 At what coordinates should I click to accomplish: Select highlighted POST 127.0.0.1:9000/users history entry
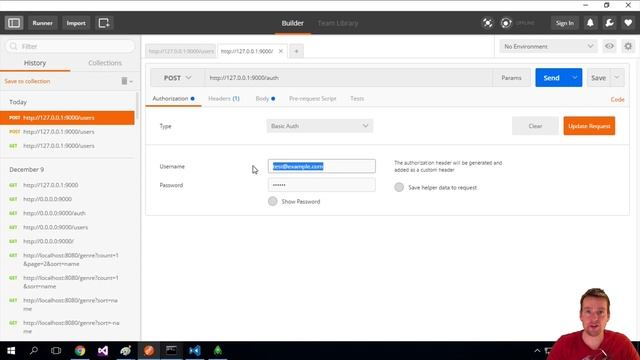[67, 118]
